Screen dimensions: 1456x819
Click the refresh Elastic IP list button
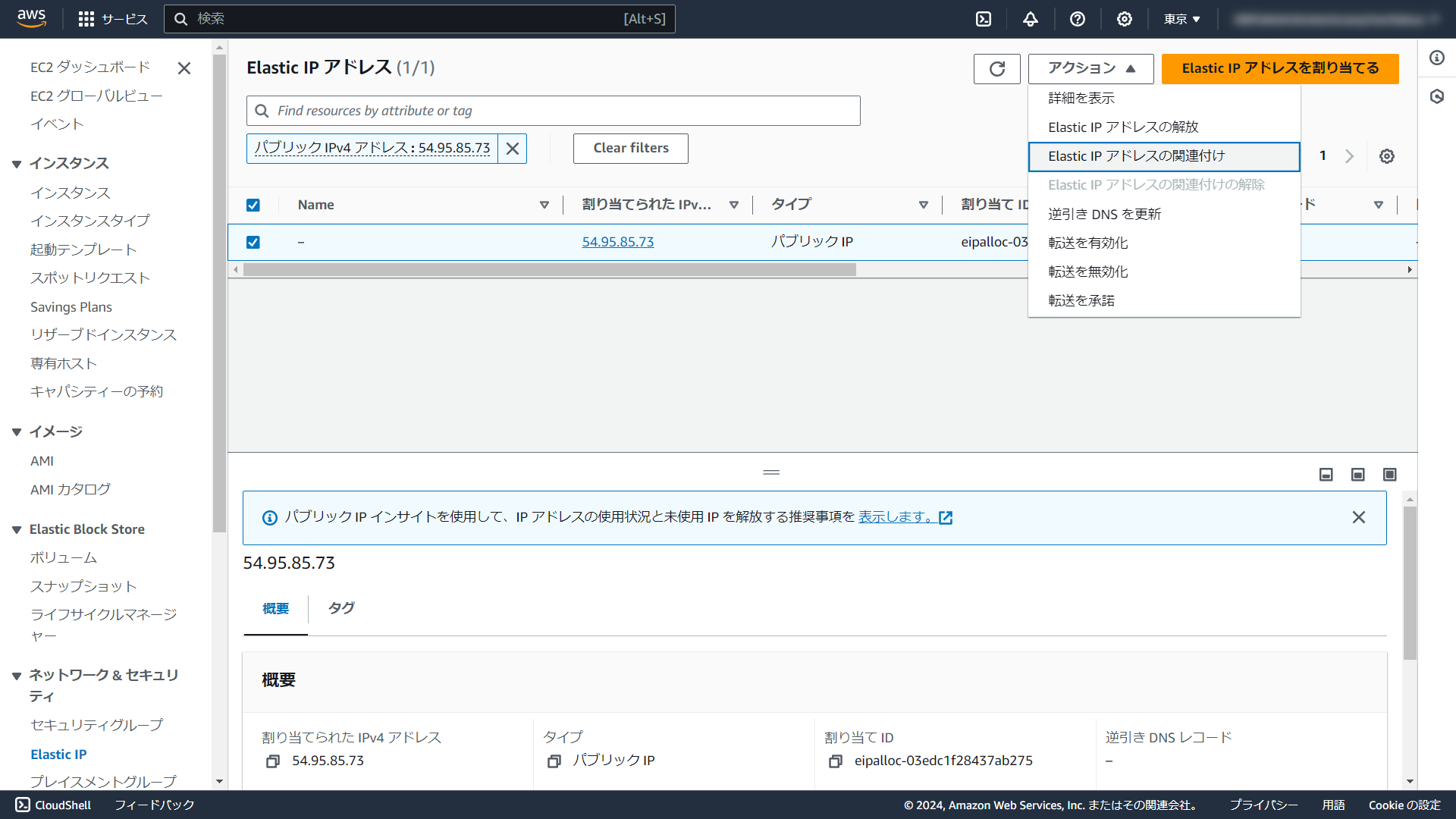996,69
